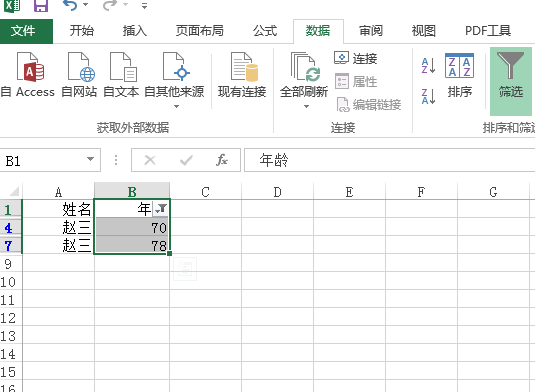
Task: Open the Quick Access Toolbar customize menu
Action: [145, 6]
